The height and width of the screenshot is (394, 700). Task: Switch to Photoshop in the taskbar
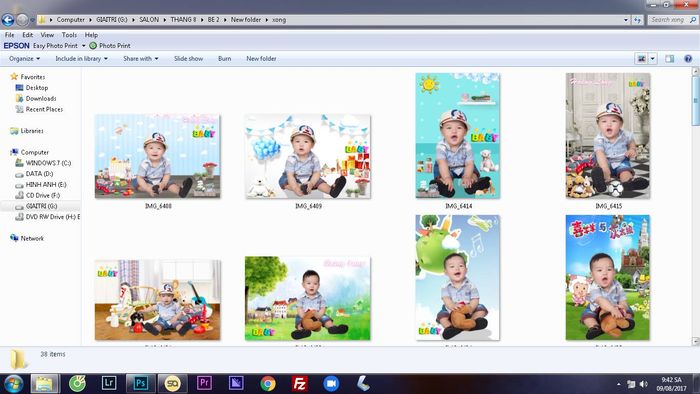pyautogui.click(x=140, y=383)
